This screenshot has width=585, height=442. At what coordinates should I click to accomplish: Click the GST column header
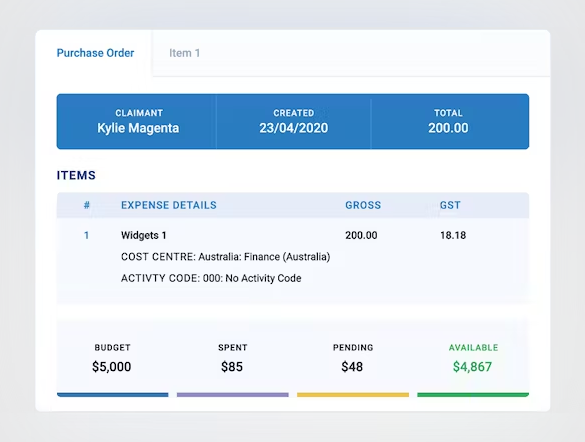[x=450, y=205]
